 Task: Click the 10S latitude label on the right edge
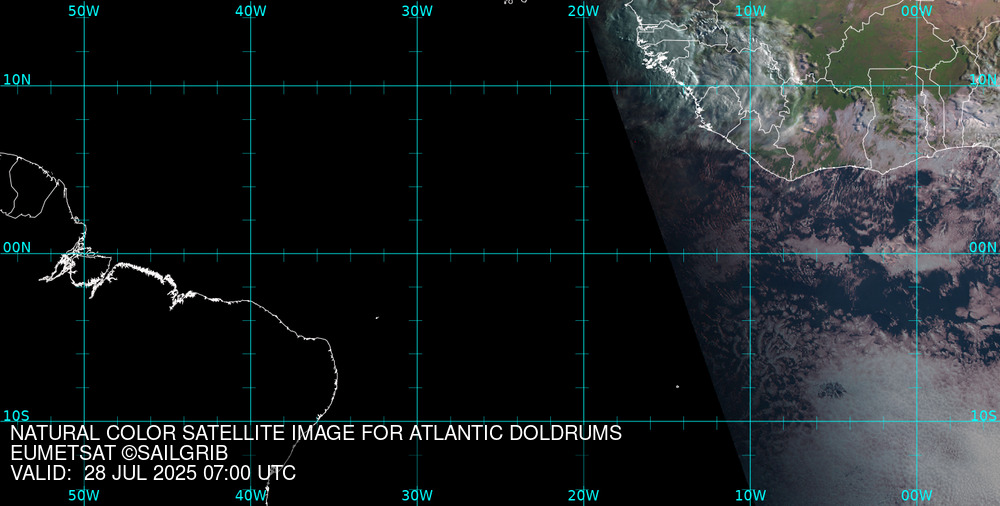click(984, 415)
